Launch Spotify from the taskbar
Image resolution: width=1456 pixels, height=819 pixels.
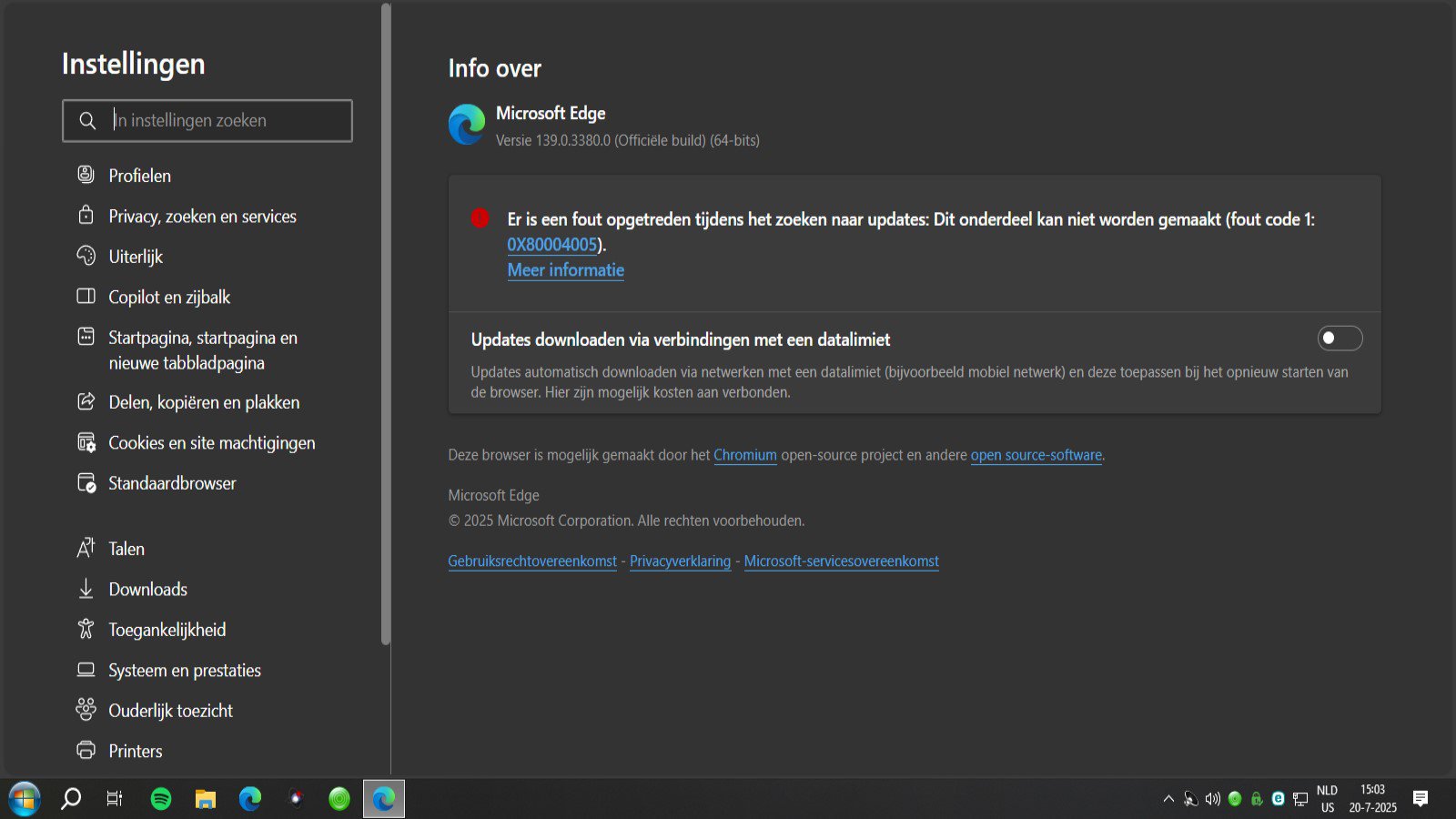click(x=161, y=799)
